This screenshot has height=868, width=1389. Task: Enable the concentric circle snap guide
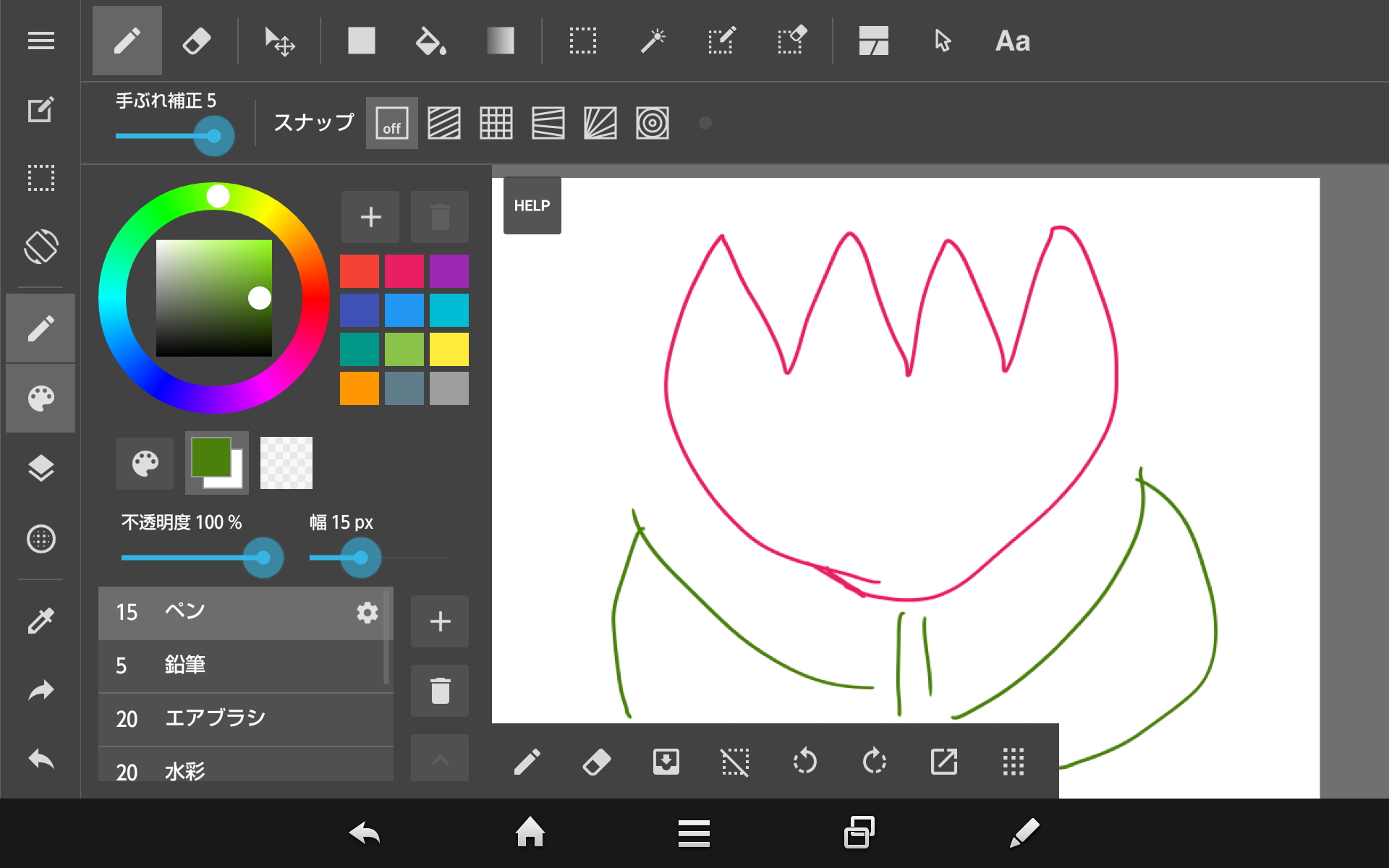(x=653, y=123)
